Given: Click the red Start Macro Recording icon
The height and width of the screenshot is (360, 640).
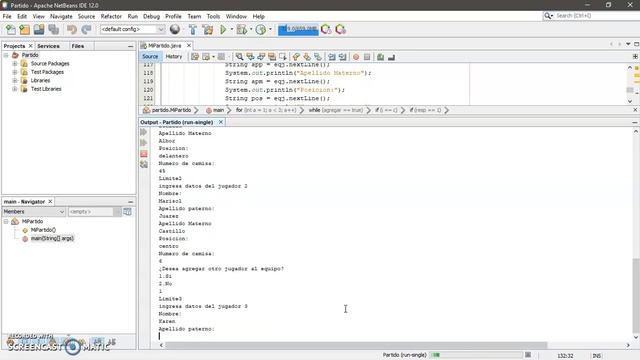Looking at the screenshot, I should [x=356, y=57].
